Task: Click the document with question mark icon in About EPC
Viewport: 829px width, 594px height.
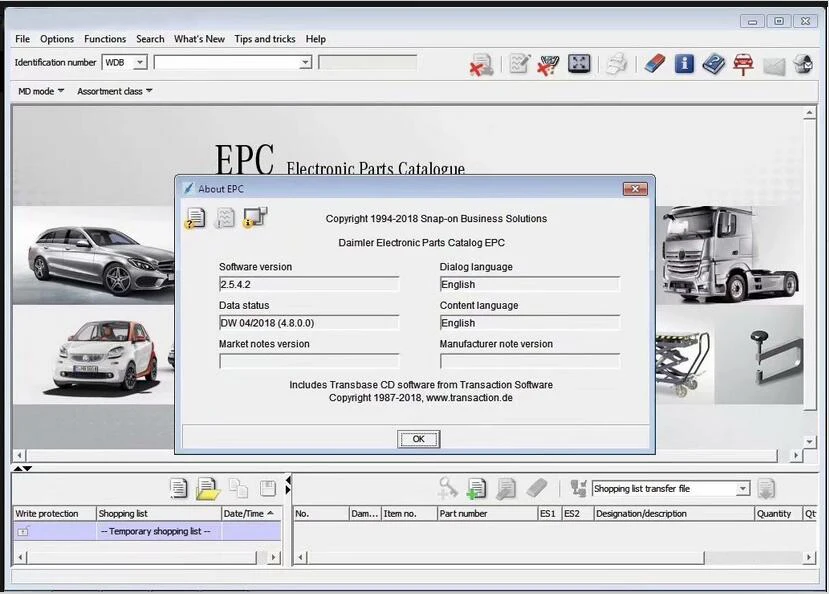Action: point(195,218)
